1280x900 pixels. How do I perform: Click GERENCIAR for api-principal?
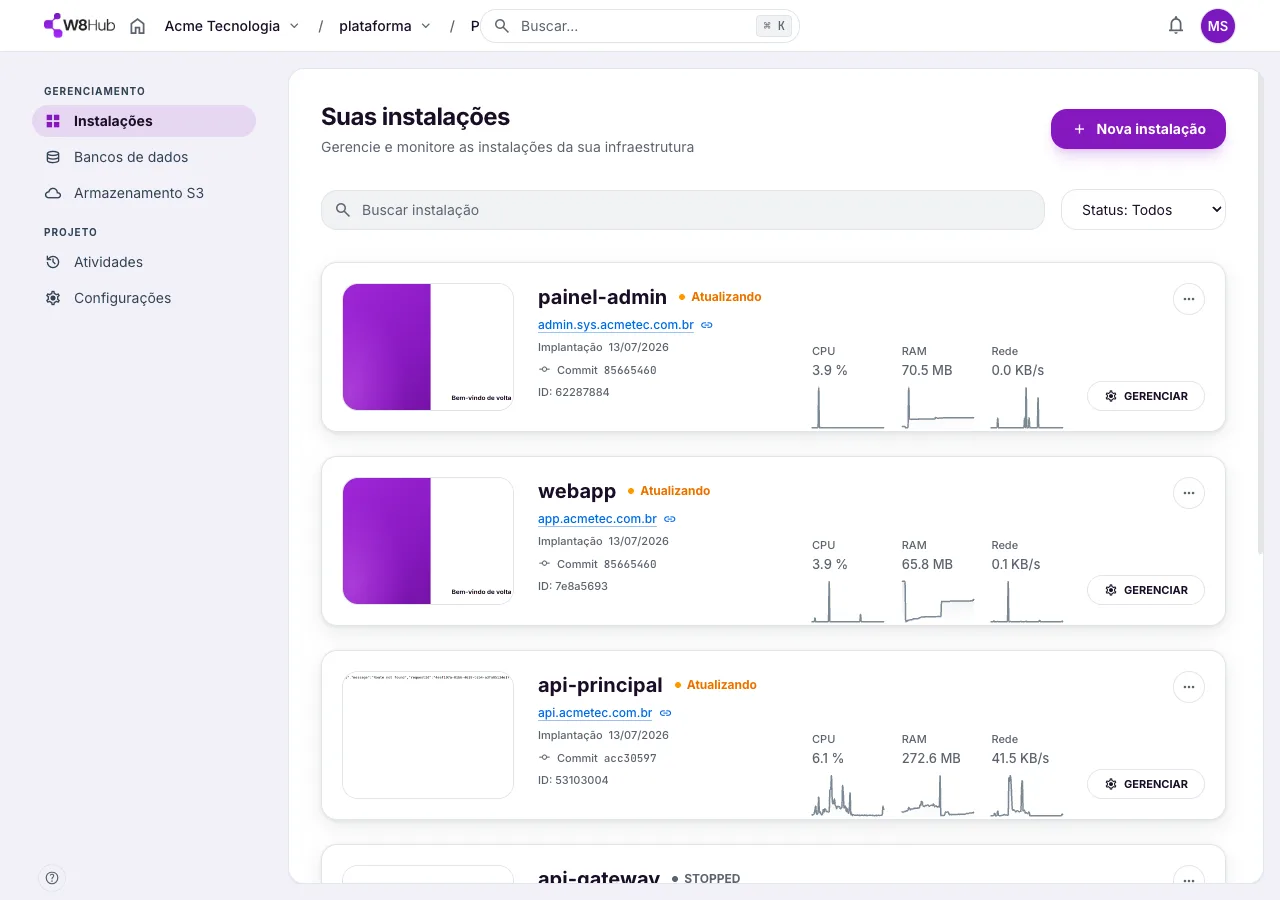click(1146, 784)
